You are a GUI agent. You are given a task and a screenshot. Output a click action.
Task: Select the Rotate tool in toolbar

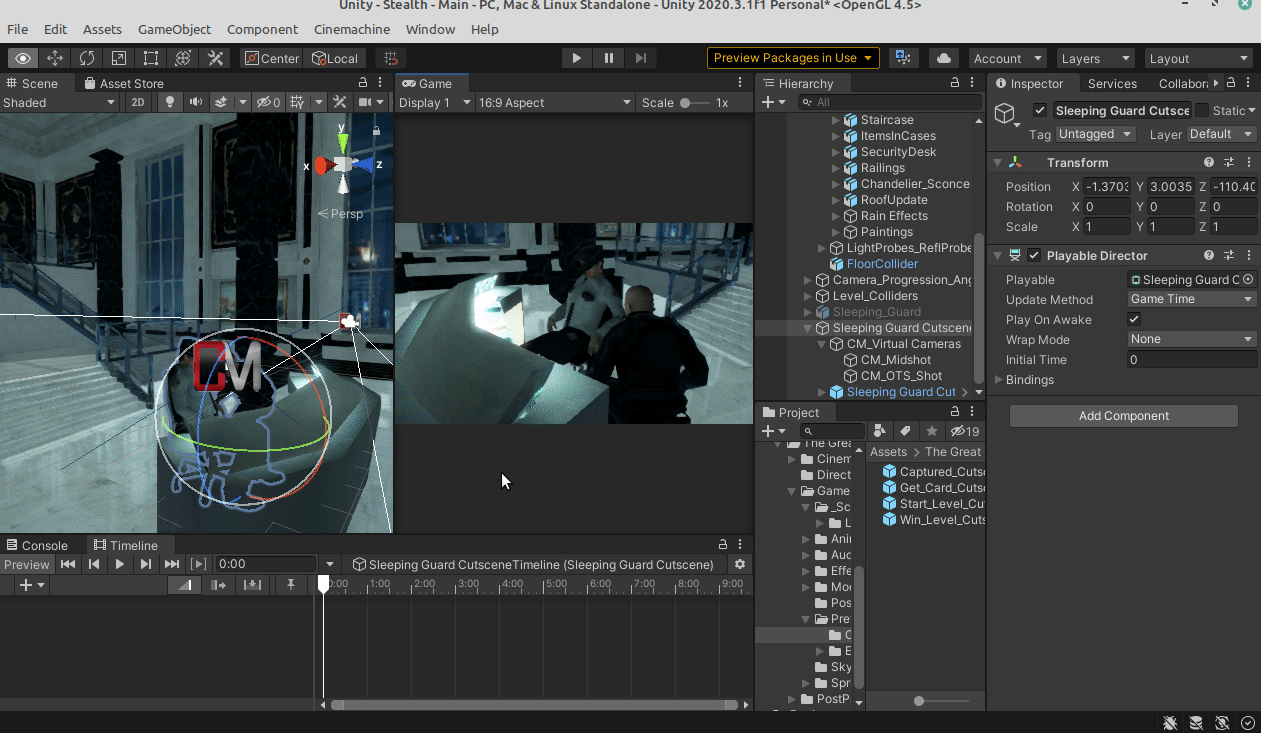click(x=87, y=58)
